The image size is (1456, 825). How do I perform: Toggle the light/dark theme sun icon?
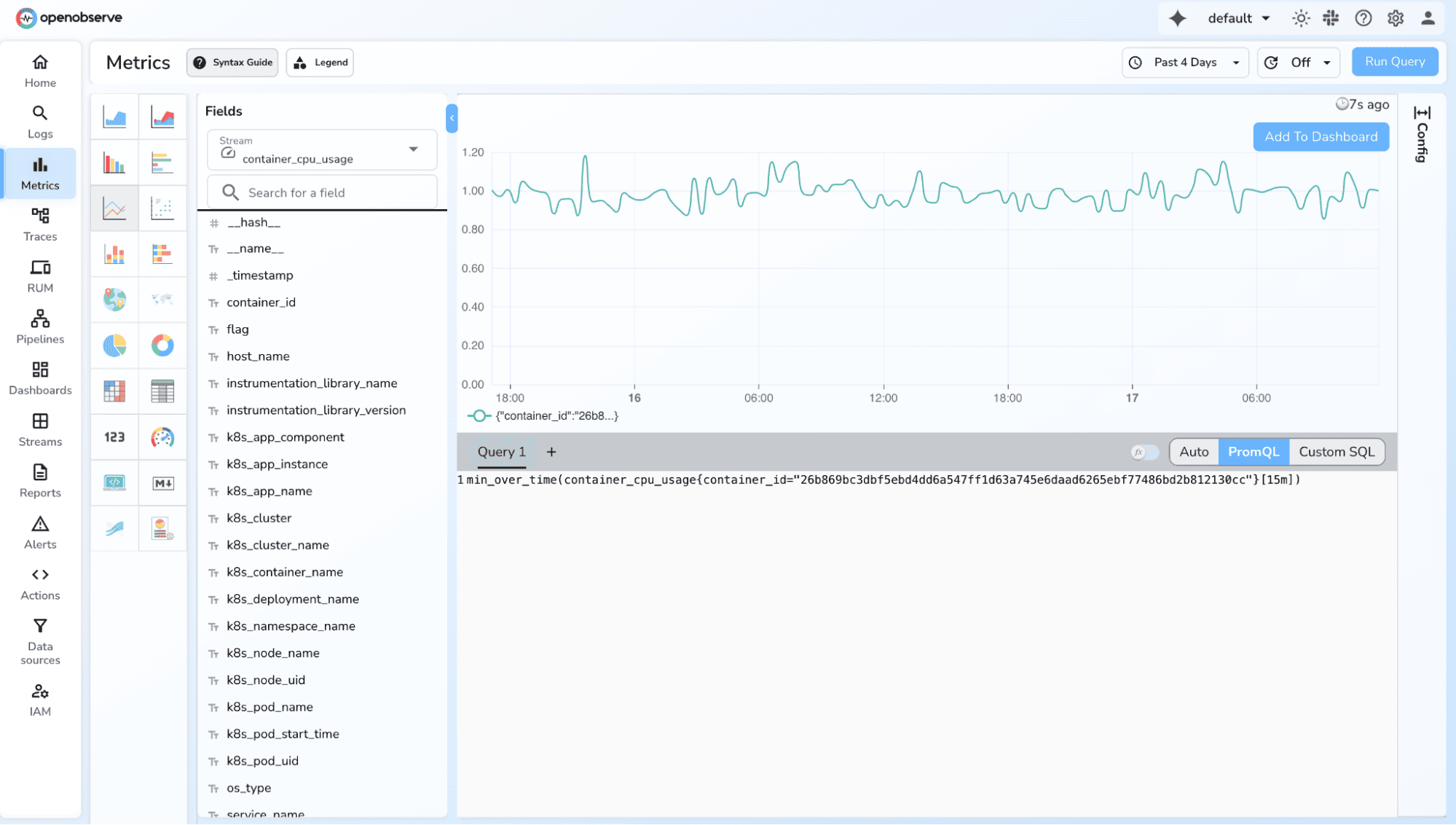[x=1301, y=18]
